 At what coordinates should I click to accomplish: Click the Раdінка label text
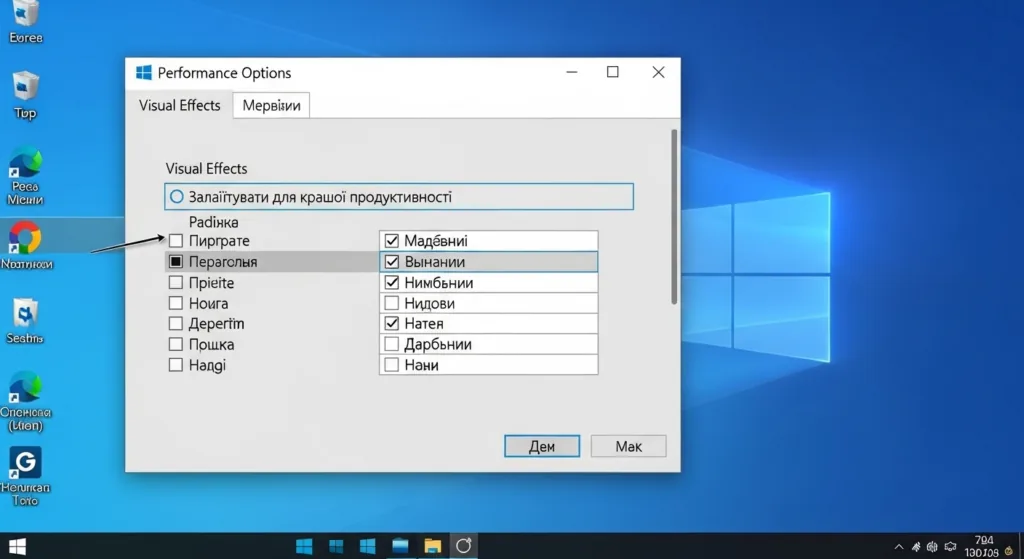[214, 222]
